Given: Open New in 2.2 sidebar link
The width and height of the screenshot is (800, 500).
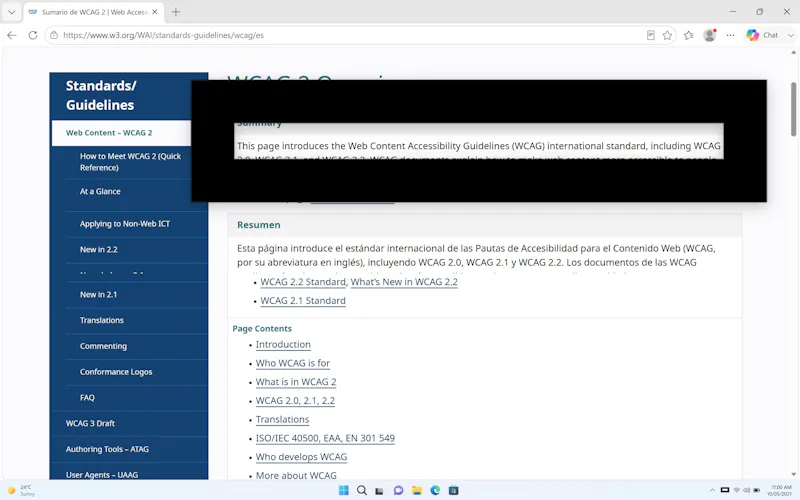Looking at the screenshot, I should pos(98,249).
